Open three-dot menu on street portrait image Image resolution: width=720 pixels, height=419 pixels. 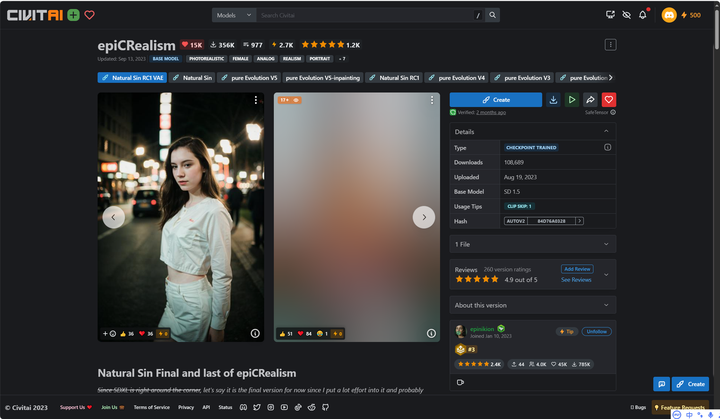click(256, 100)
